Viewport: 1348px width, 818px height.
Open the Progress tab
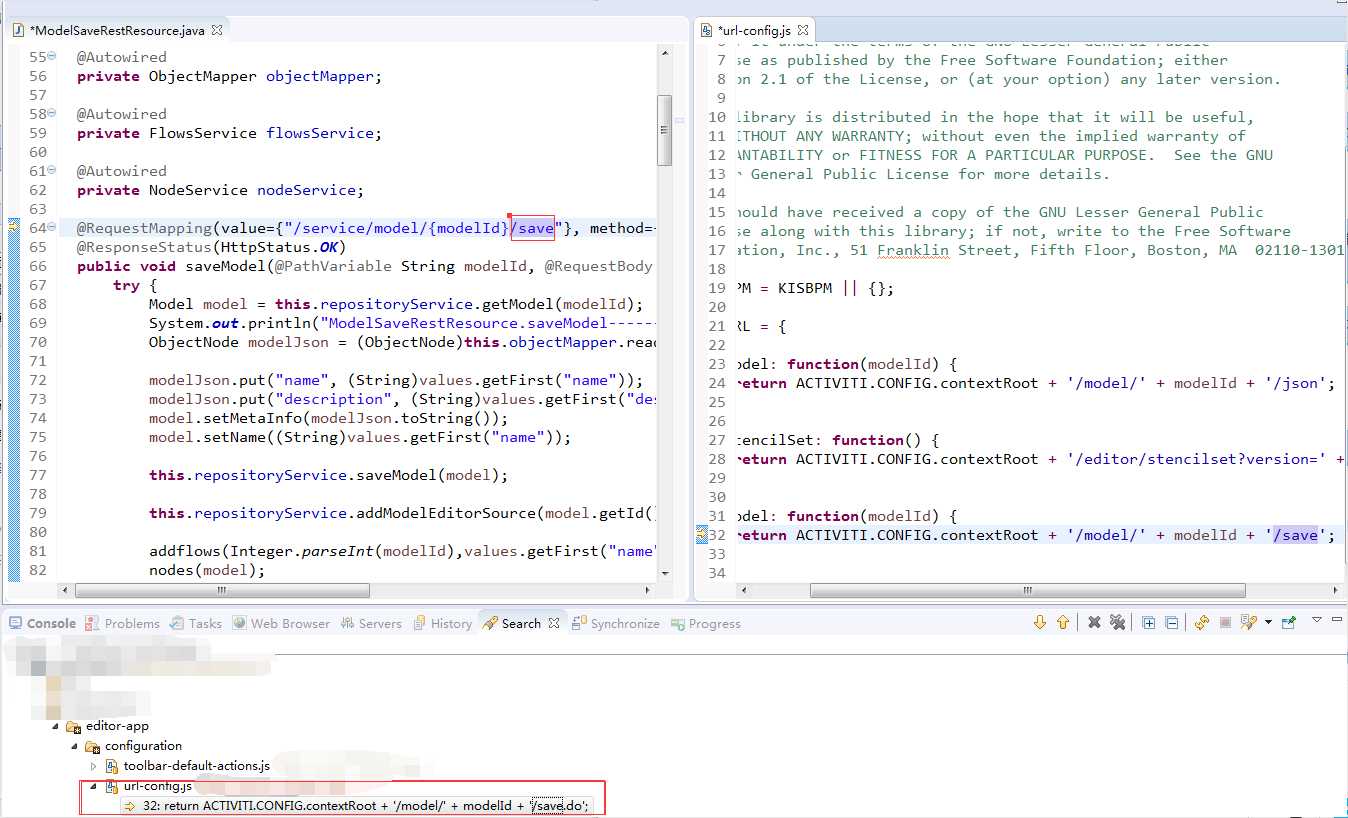tap(705, 623)
